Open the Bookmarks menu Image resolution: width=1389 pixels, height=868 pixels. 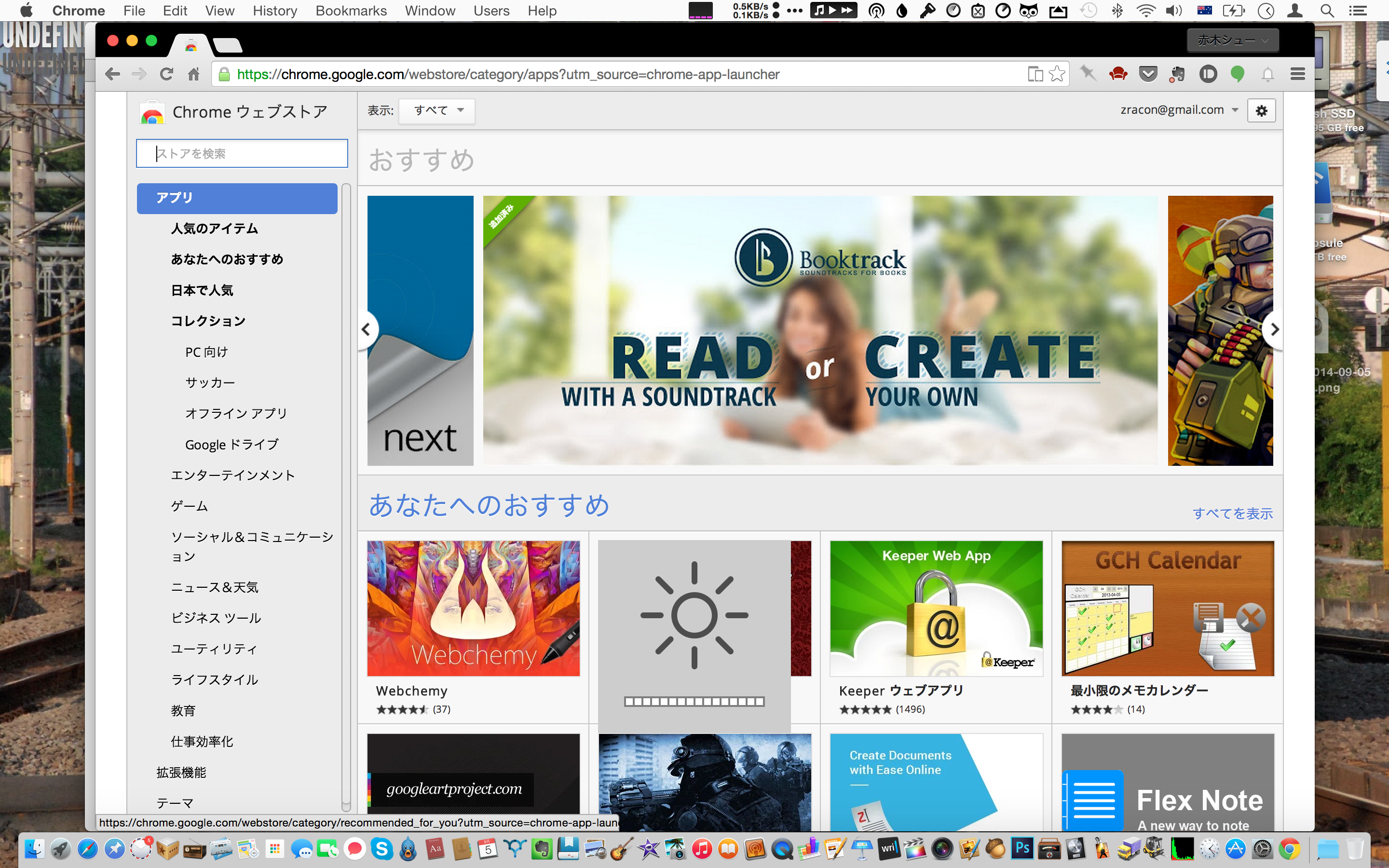[351, 10]
